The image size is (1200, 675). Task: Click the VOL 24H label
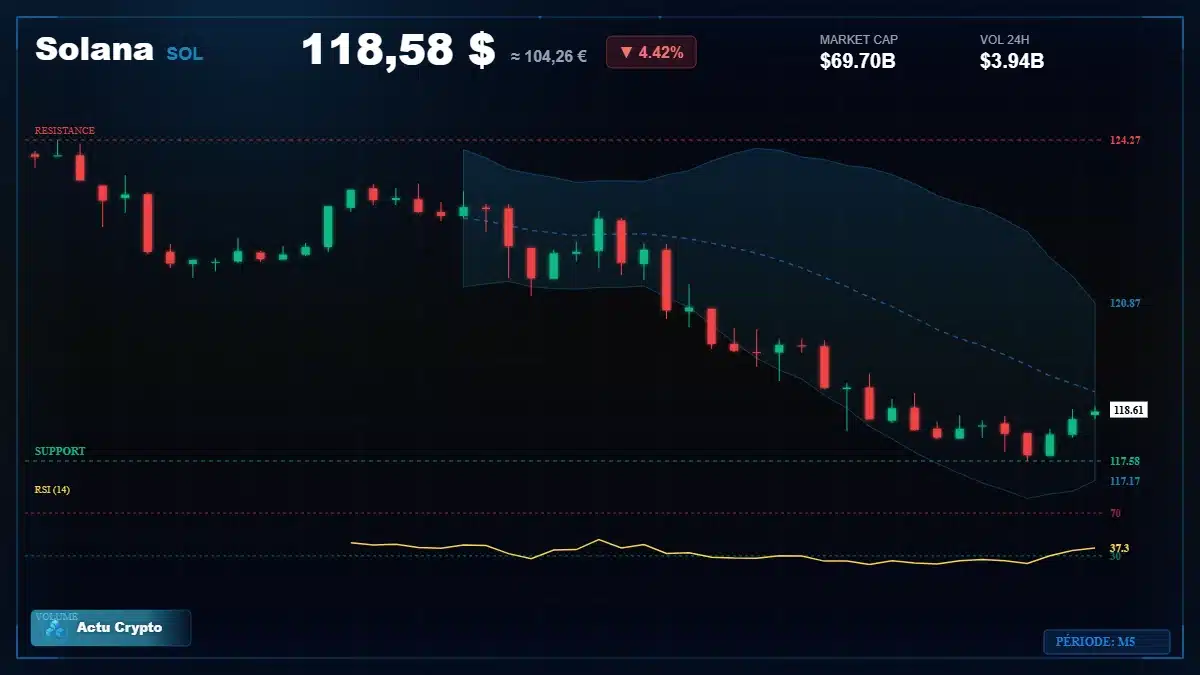(x=1005, y=40)
